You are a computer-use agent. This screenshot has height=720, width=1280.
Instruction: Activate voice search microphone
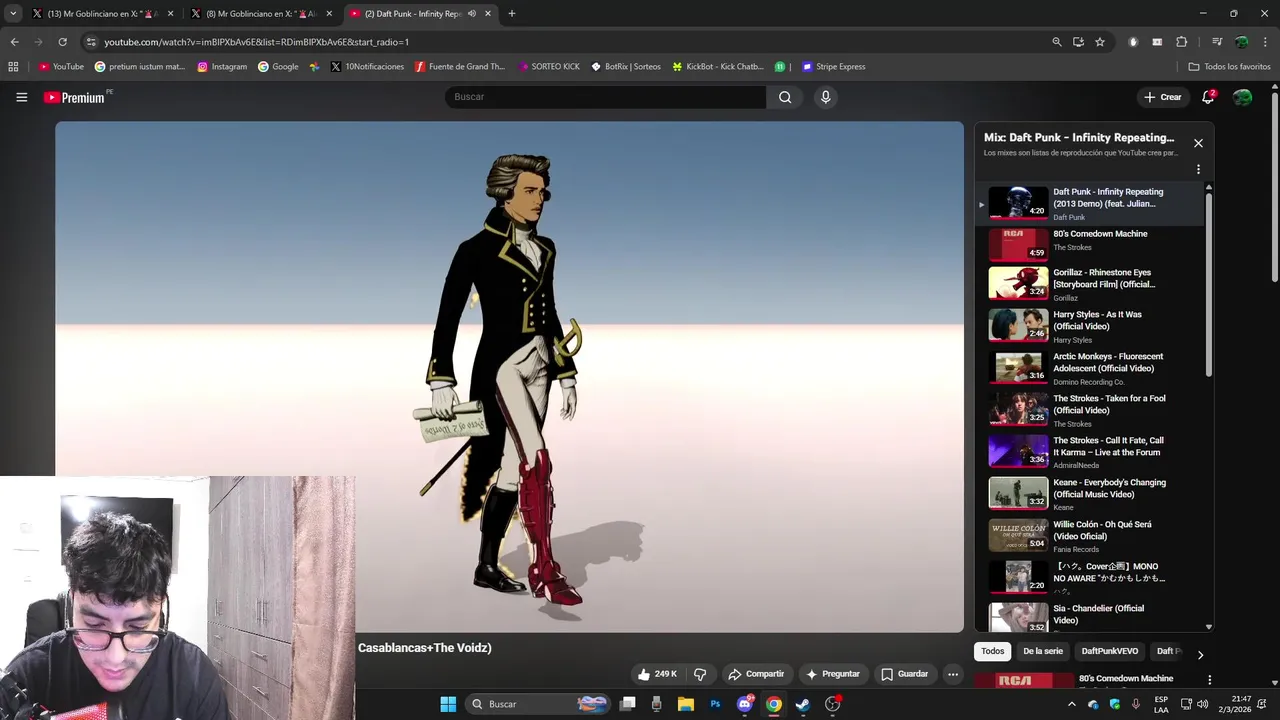pyautogui.click(x=825, y=97)
